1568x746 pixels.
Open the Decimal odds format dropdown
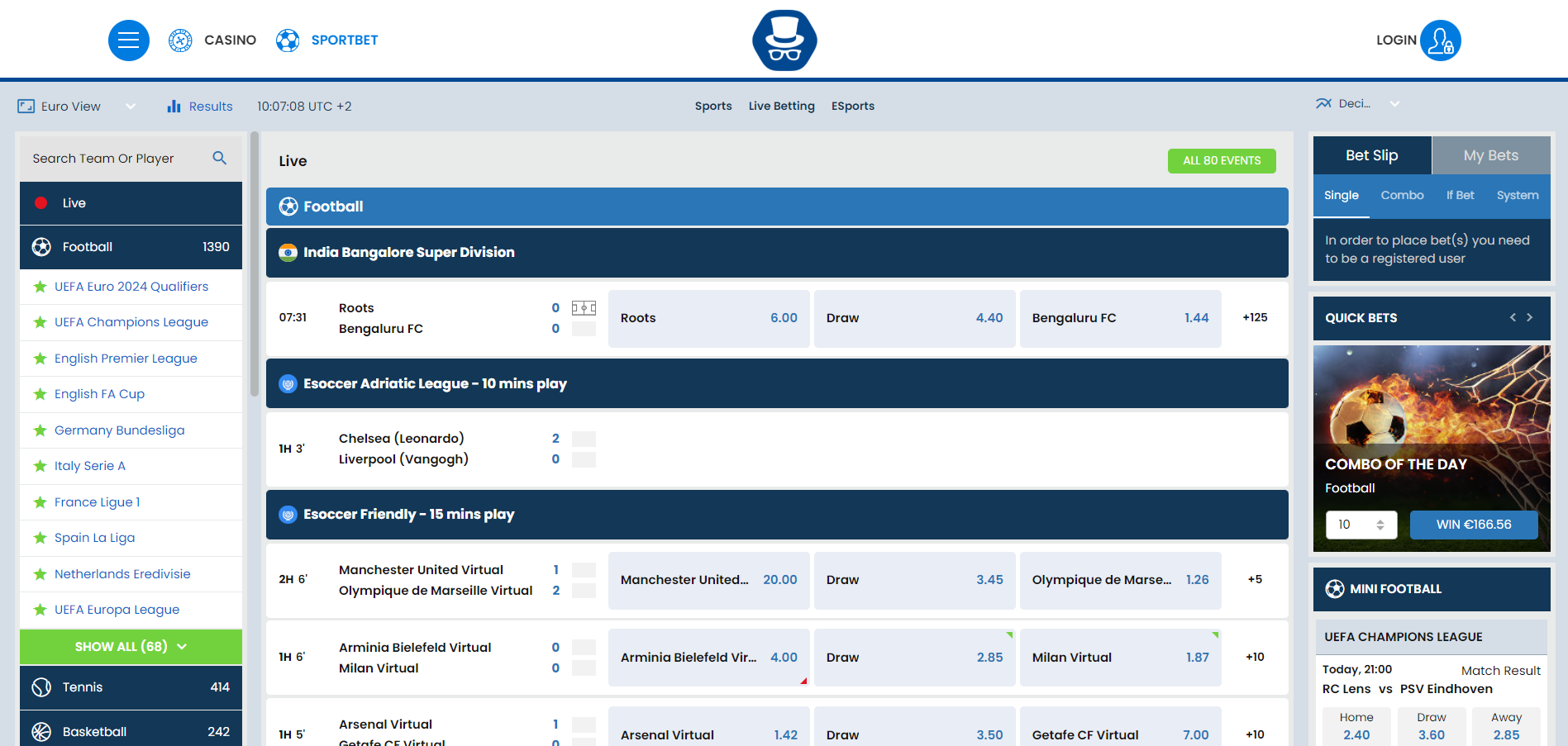[1394, 104]
